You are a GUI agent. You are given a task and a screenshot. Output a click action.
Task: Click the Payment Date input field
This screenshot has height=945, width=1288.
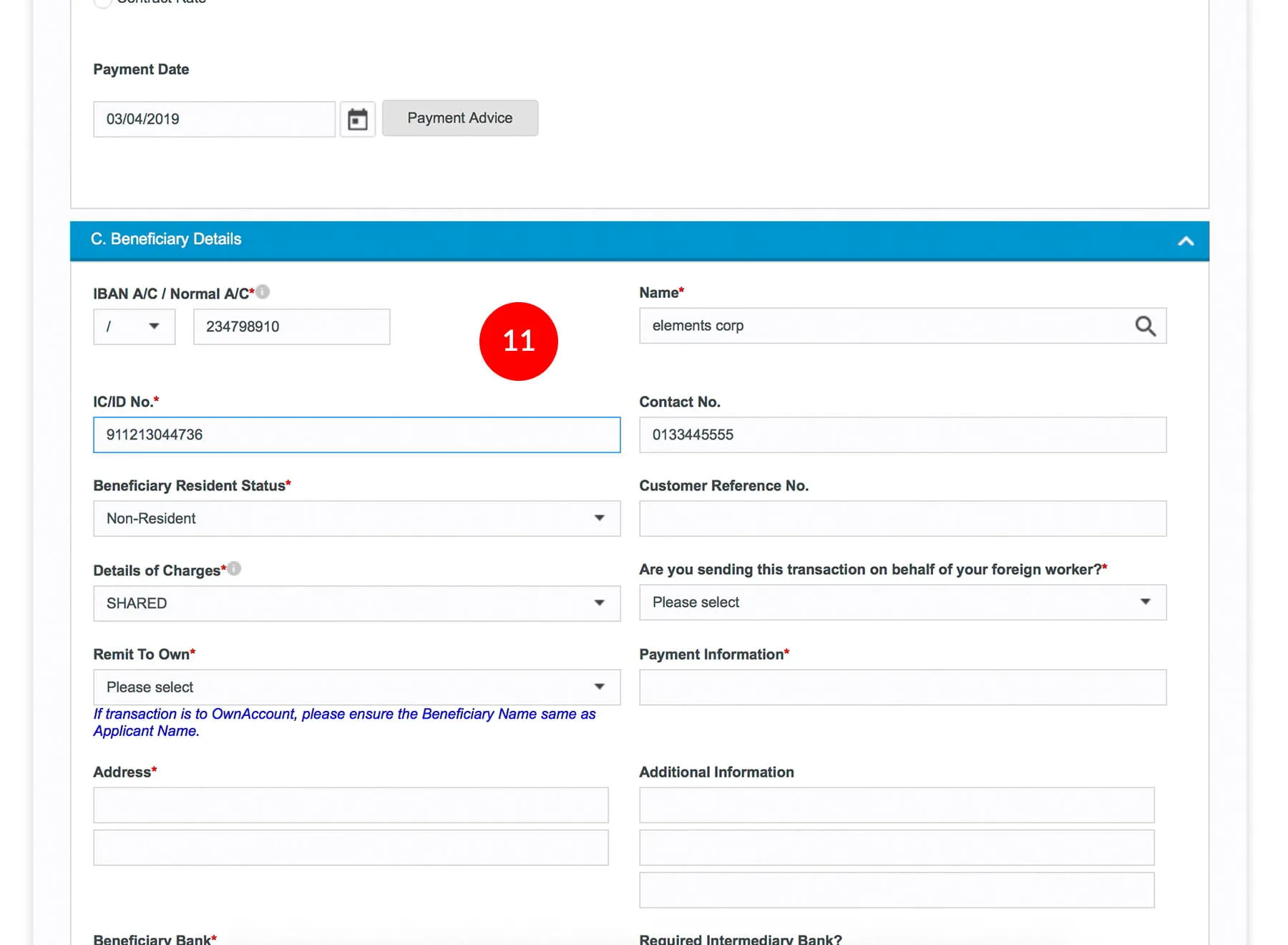tap(214, 120)
